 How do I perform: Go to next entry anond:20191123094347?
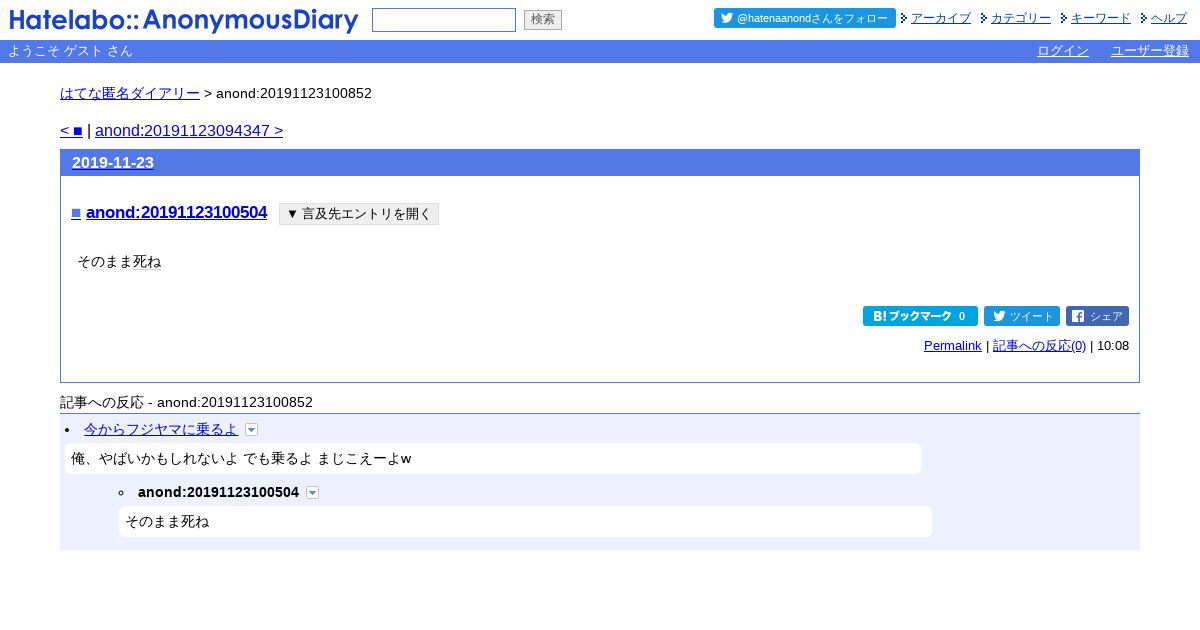click(189, 130)
